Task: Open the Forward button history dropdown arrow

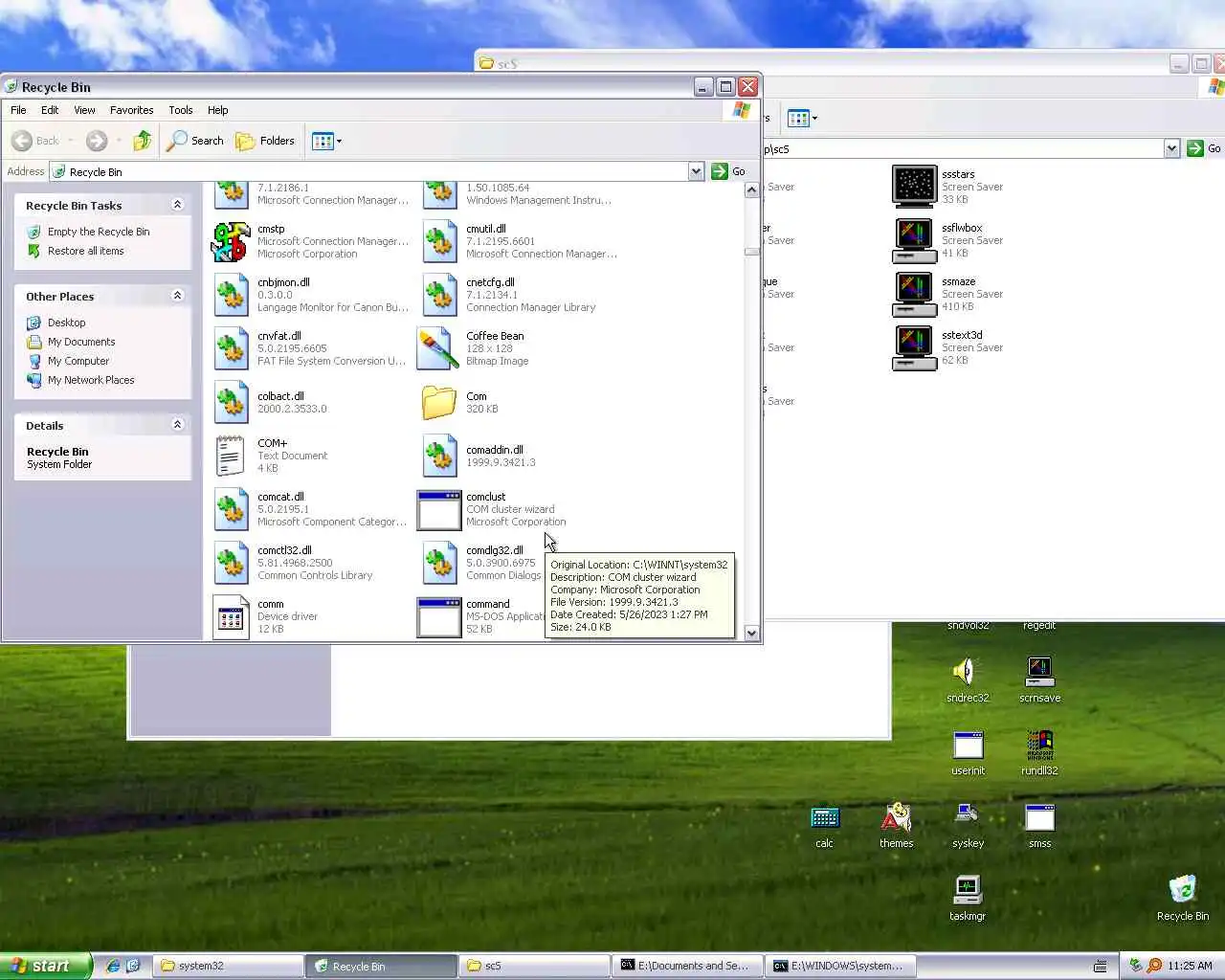Action: [119, 141]
